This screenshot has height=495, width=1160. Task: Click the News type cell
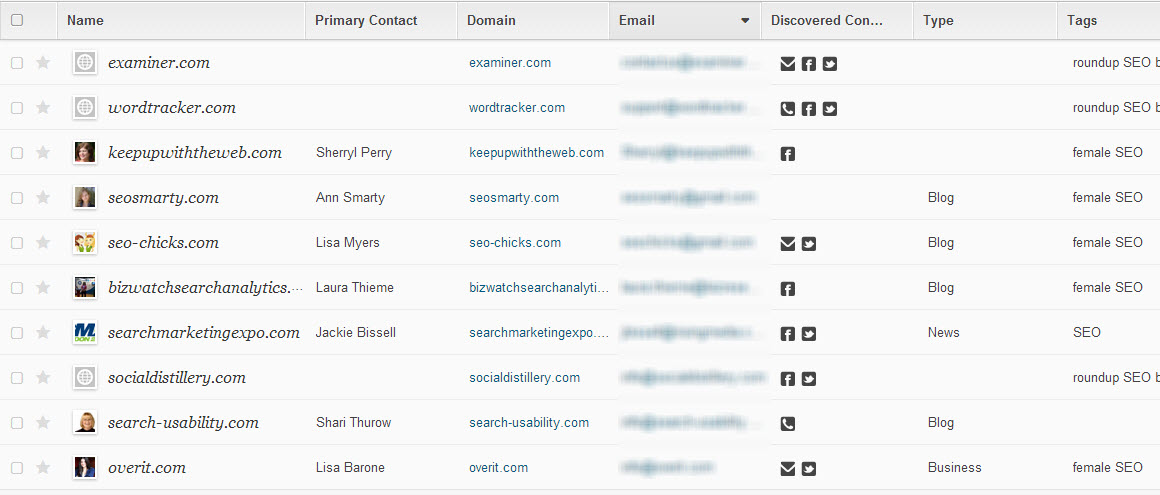click(x=943, y=333)
